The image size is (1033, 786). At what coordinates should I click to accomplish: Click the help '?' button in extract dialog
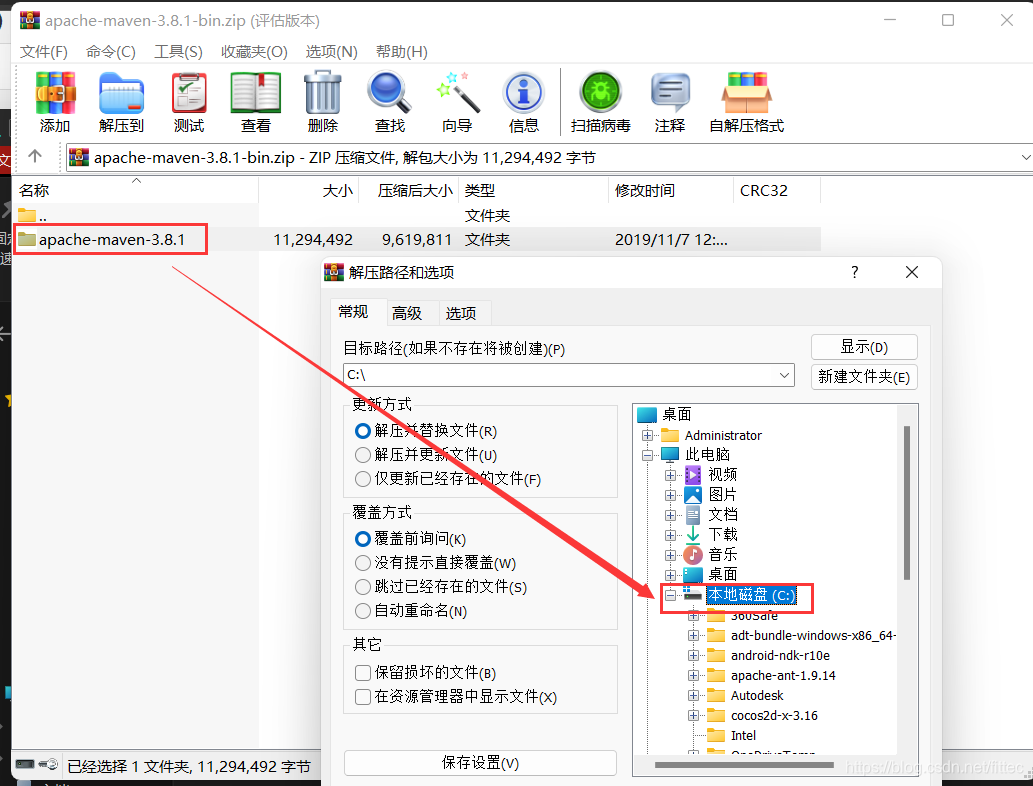coord(854,272)
